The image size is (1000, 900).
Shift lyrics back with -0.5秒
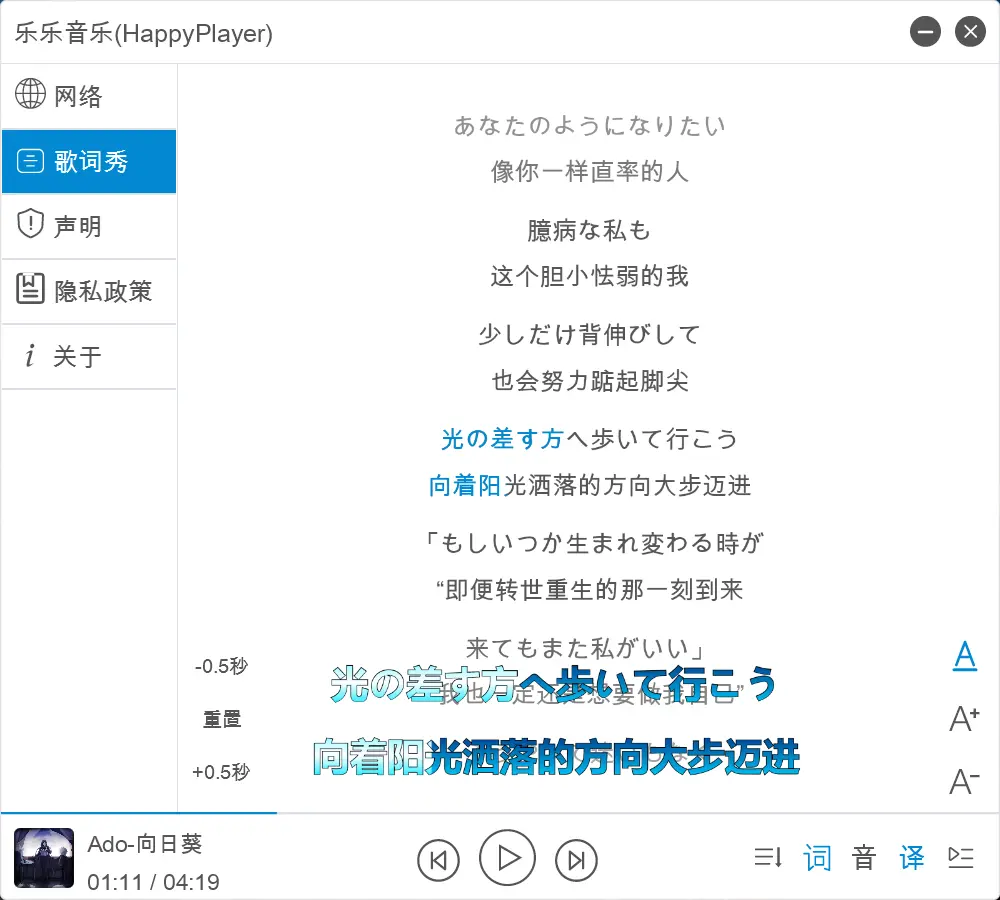pyautogui.click(x=221, y=666)
